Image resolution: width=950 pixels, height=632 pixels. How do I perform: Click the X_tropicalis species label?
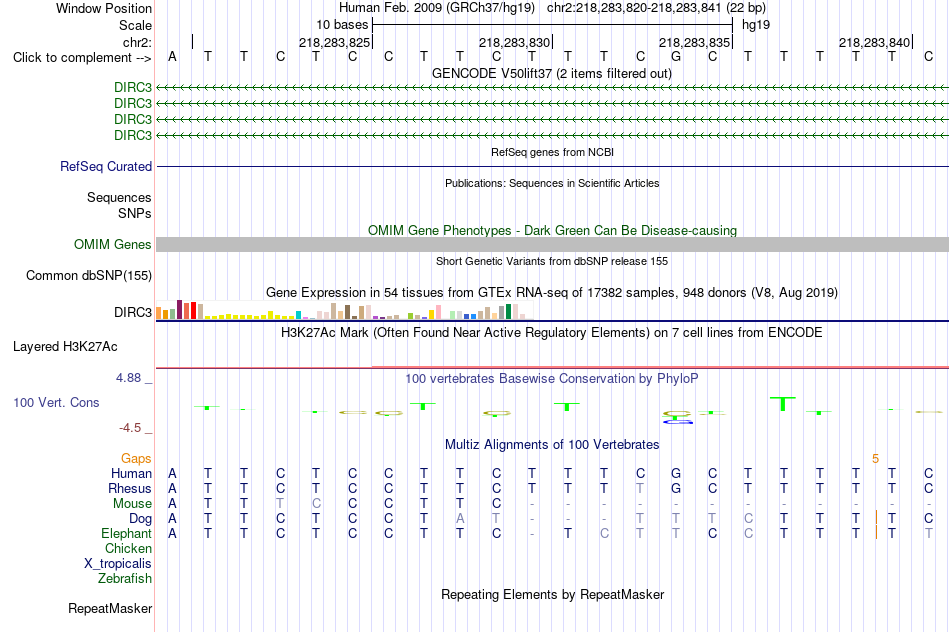[118, 564]
